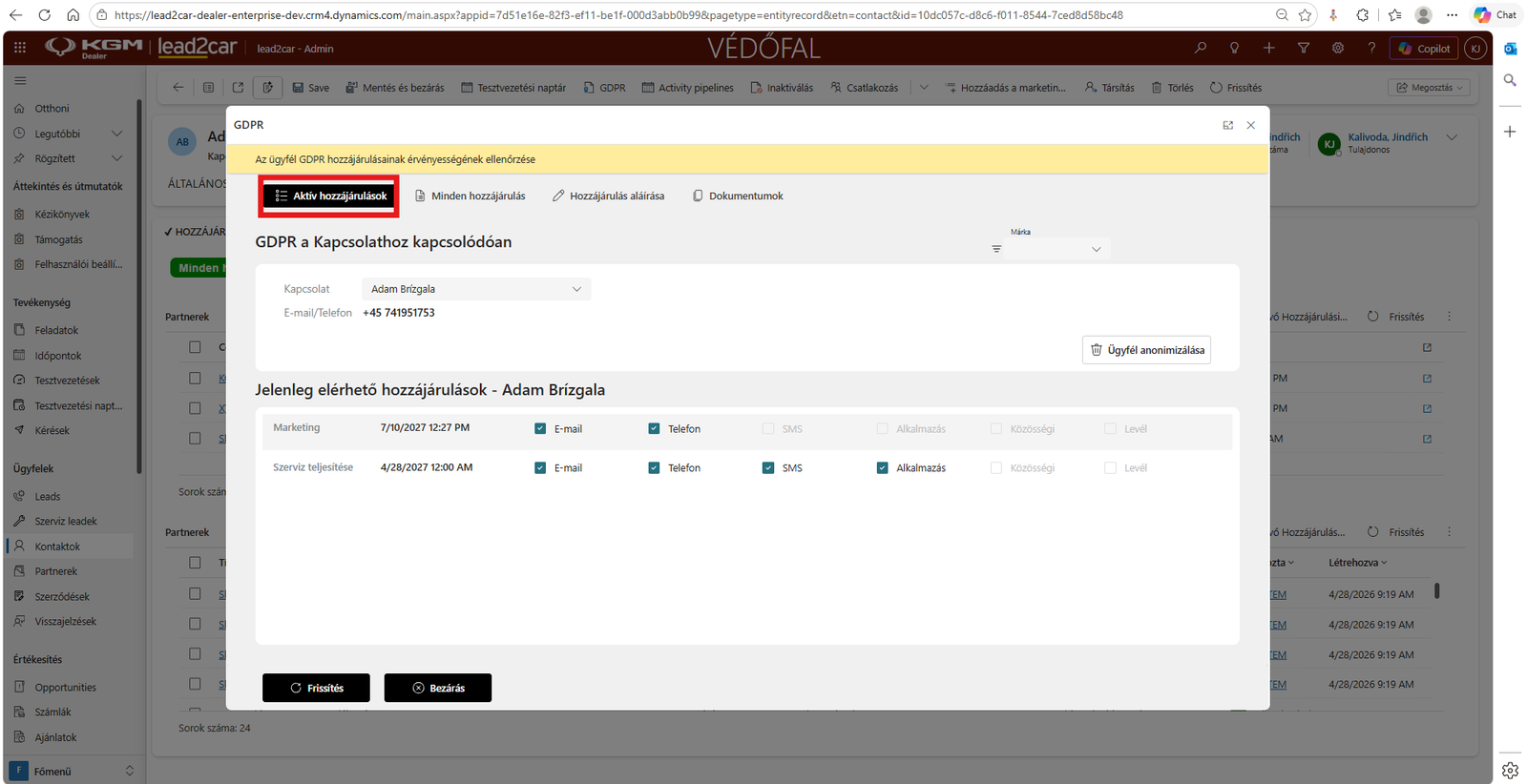The height and width of the screenshot is (784, 1527).
Task: Open Copilot from the header
Action: tap(1424, 49)
